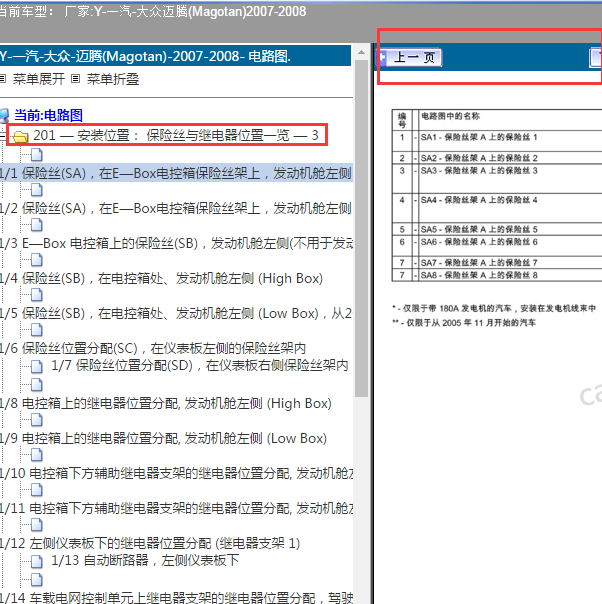602x604 pixels.
Task: Click the page icon above item 1/5
Action: coord(37,295)
